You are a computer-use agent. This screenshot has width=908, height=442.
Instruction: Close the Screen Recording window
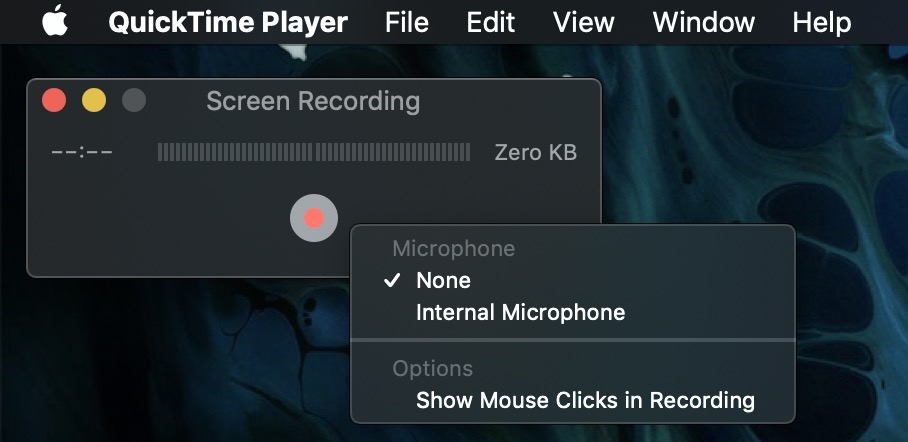54,101
